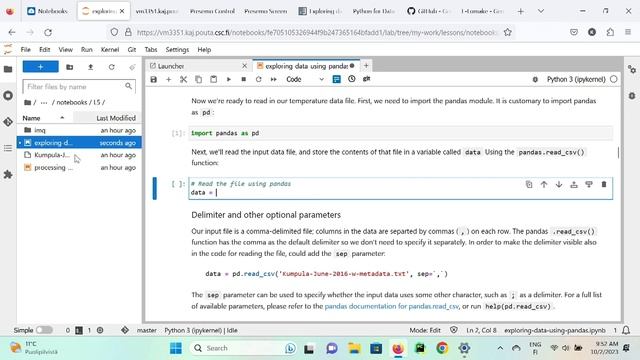This screenshot has width=640, height=360.
Task: Paste cell from clipboard in notebook toolbar
Action: point(213,79)
